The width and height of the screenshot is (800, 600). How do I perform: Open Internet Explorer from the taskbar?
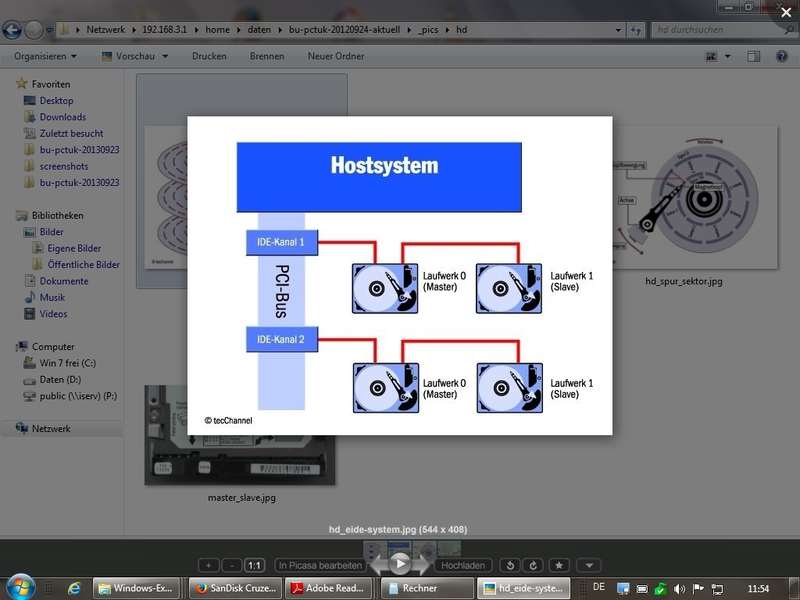point(75,588)
